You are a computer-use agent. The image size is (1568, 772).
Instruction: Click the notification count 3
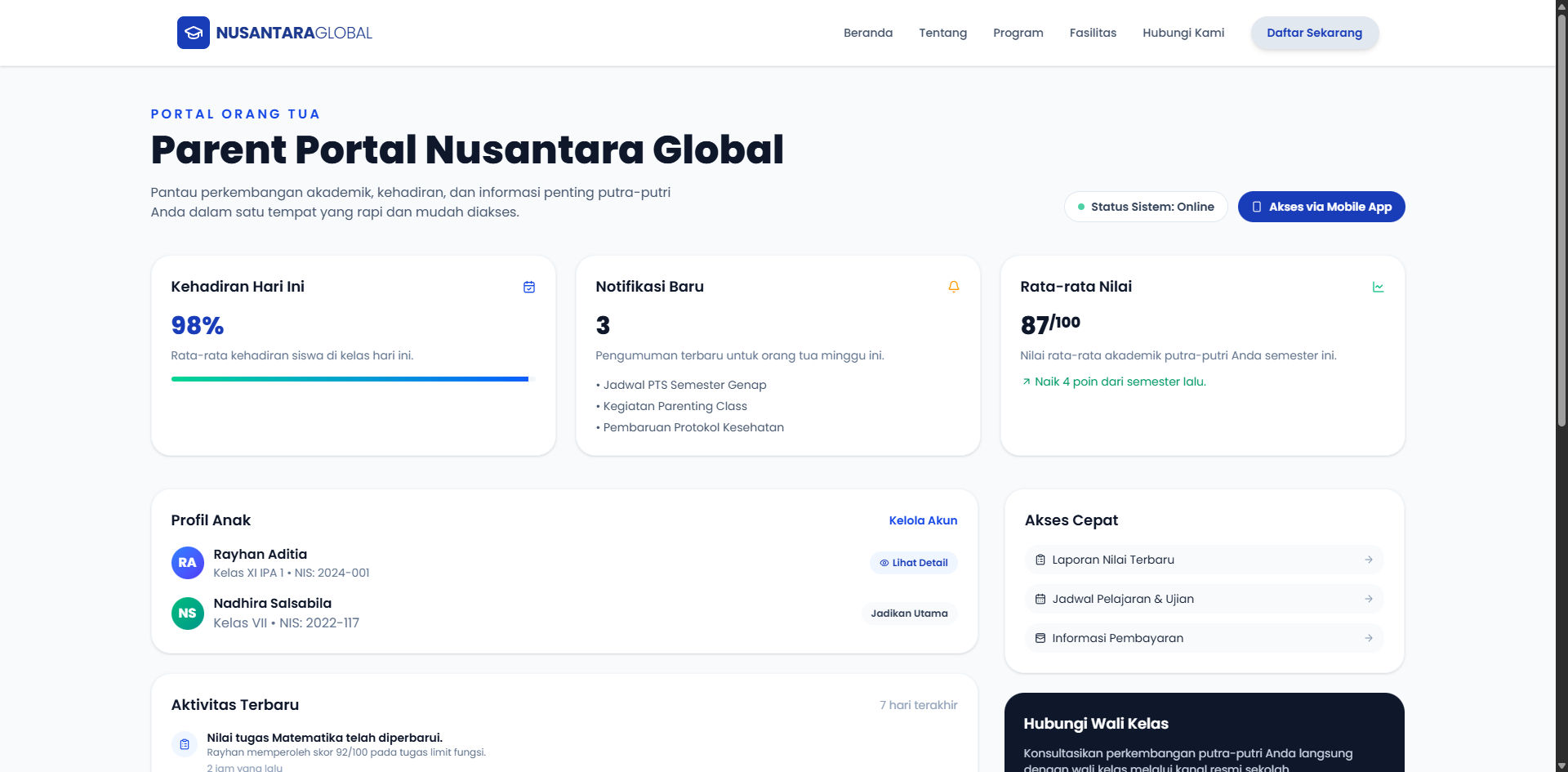coord(603,325)
